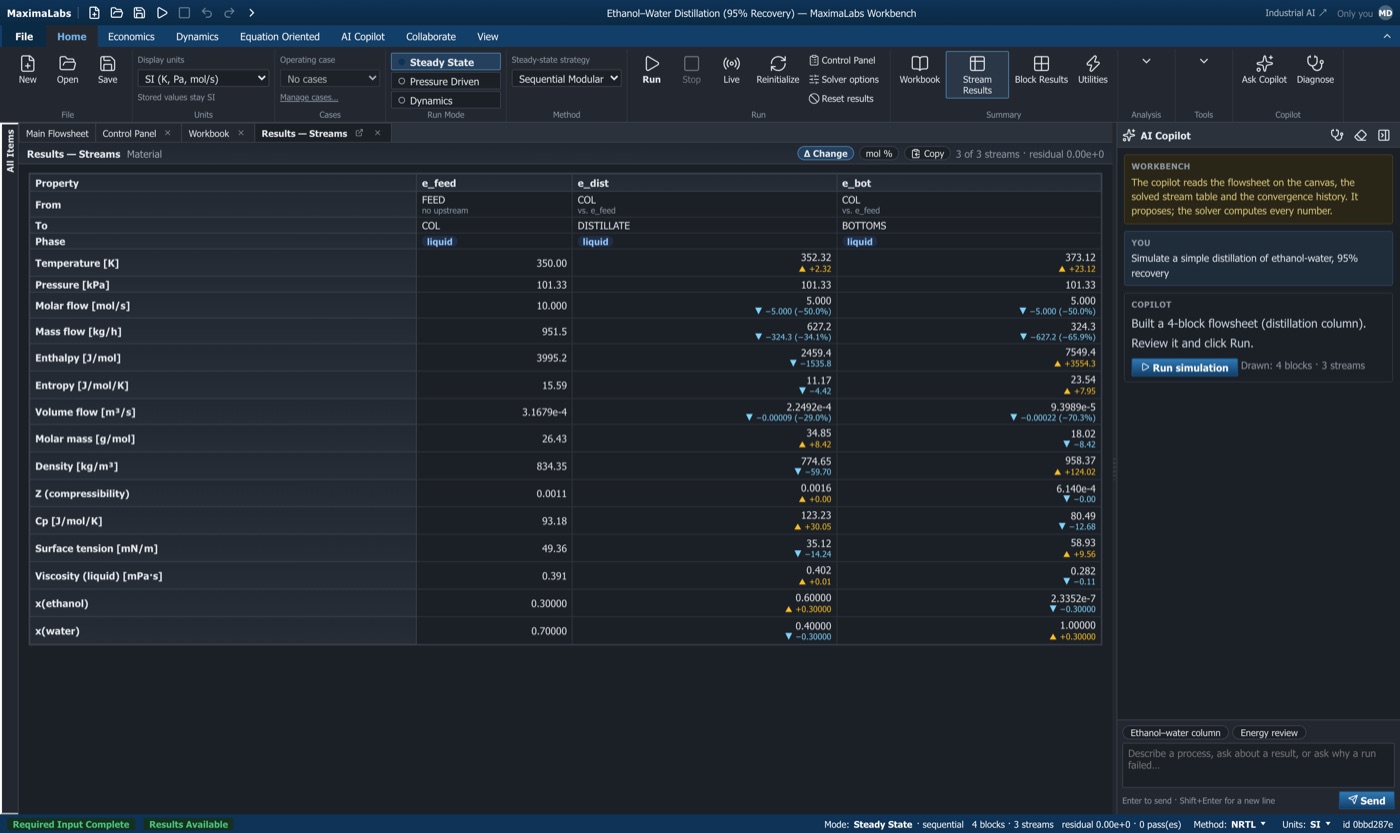Expand the Analysis ribbon group

point(1146,61)
